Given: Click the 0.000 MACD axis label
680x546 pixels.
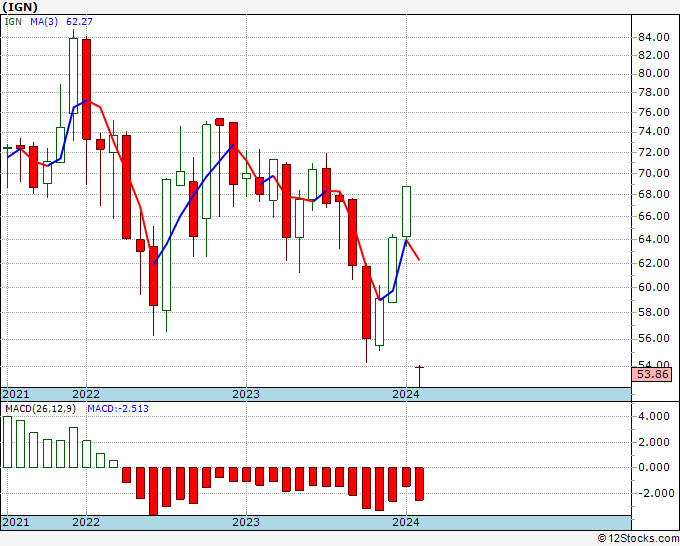Looking at the screenshot, I should (x=654, y=467).
